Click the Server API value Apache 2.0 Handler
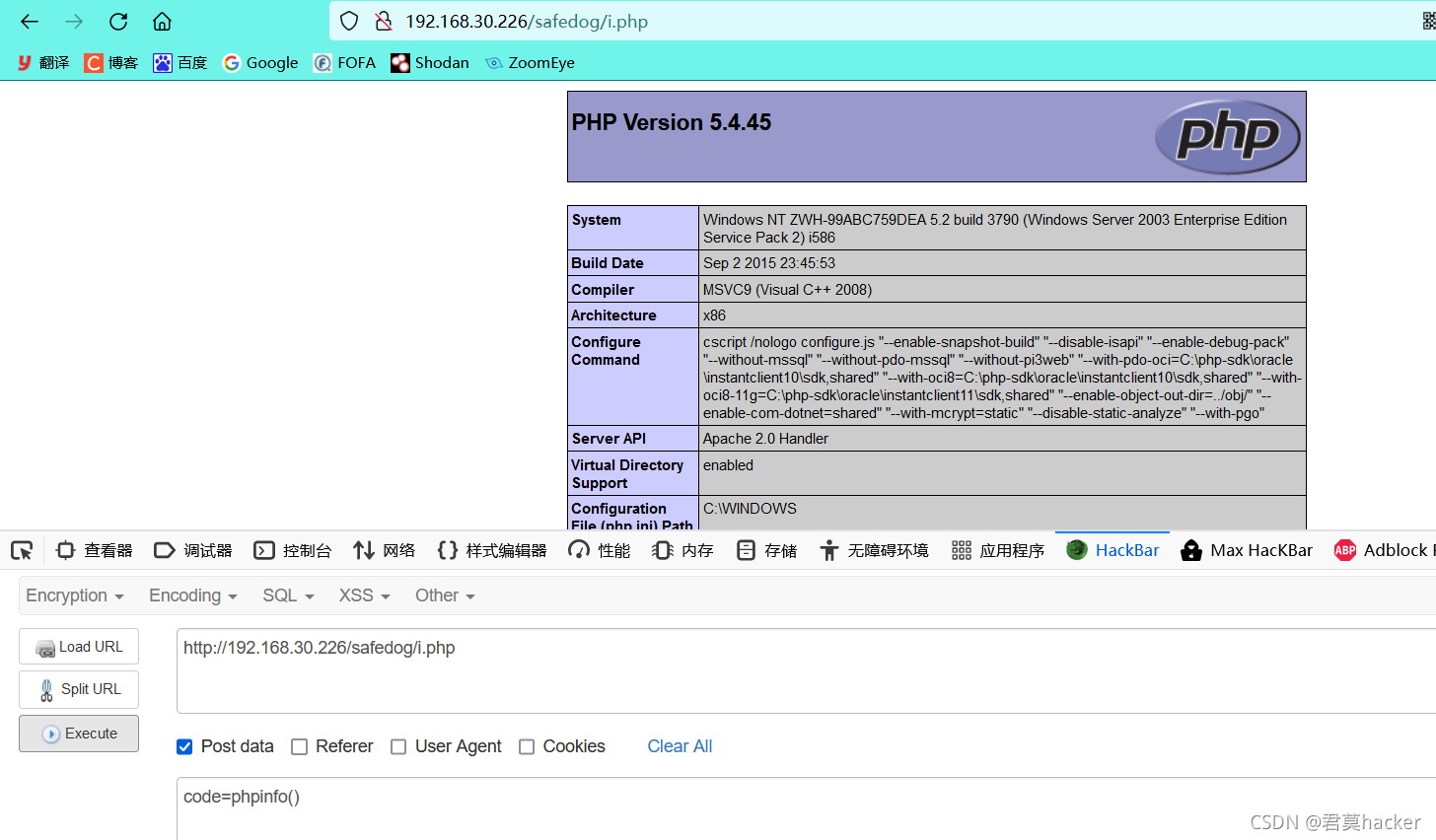Screen dimensions: 1436x840 (x=765, y=439)
